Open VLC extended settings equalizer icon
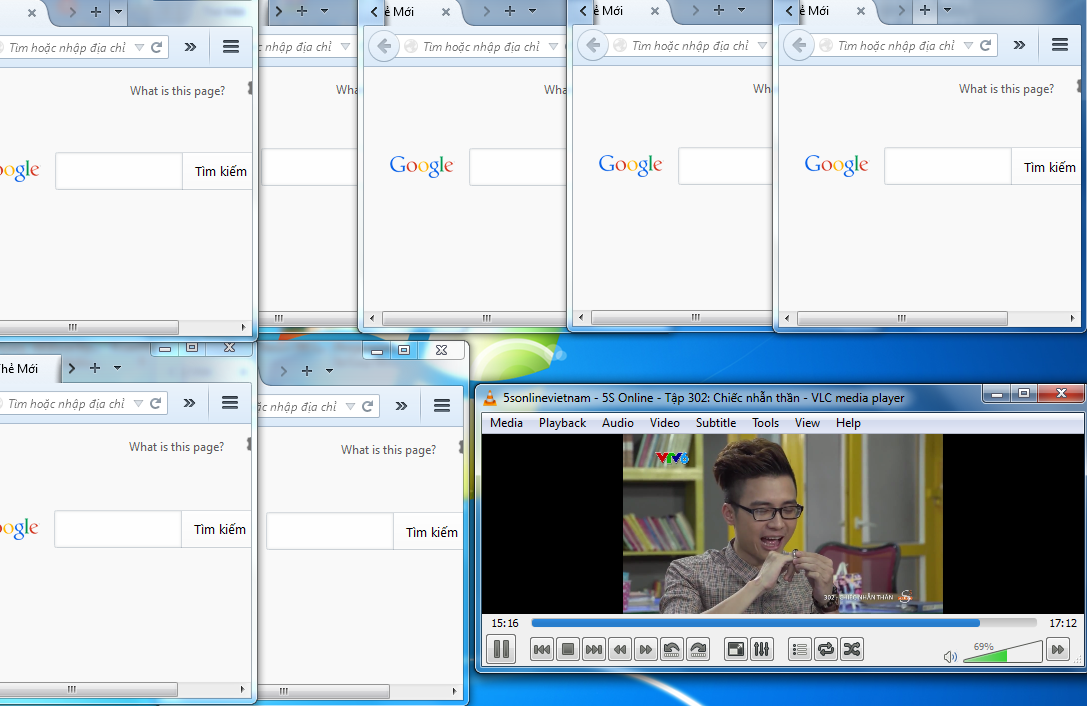 (761, 649)
